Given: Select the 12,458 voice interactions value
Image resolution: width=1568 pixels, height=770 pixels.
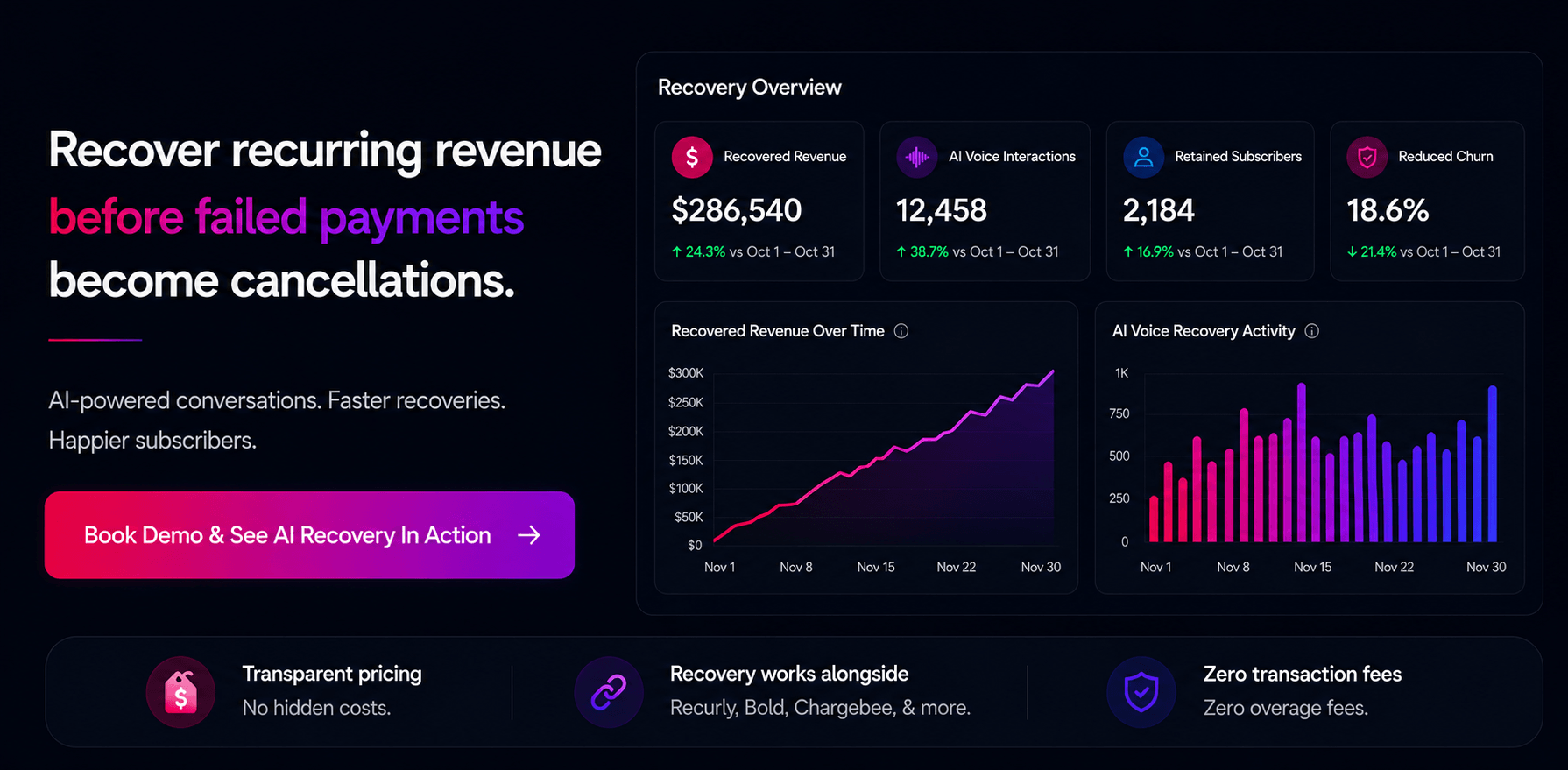Looking at the screenshot, I should coord(942,210).
